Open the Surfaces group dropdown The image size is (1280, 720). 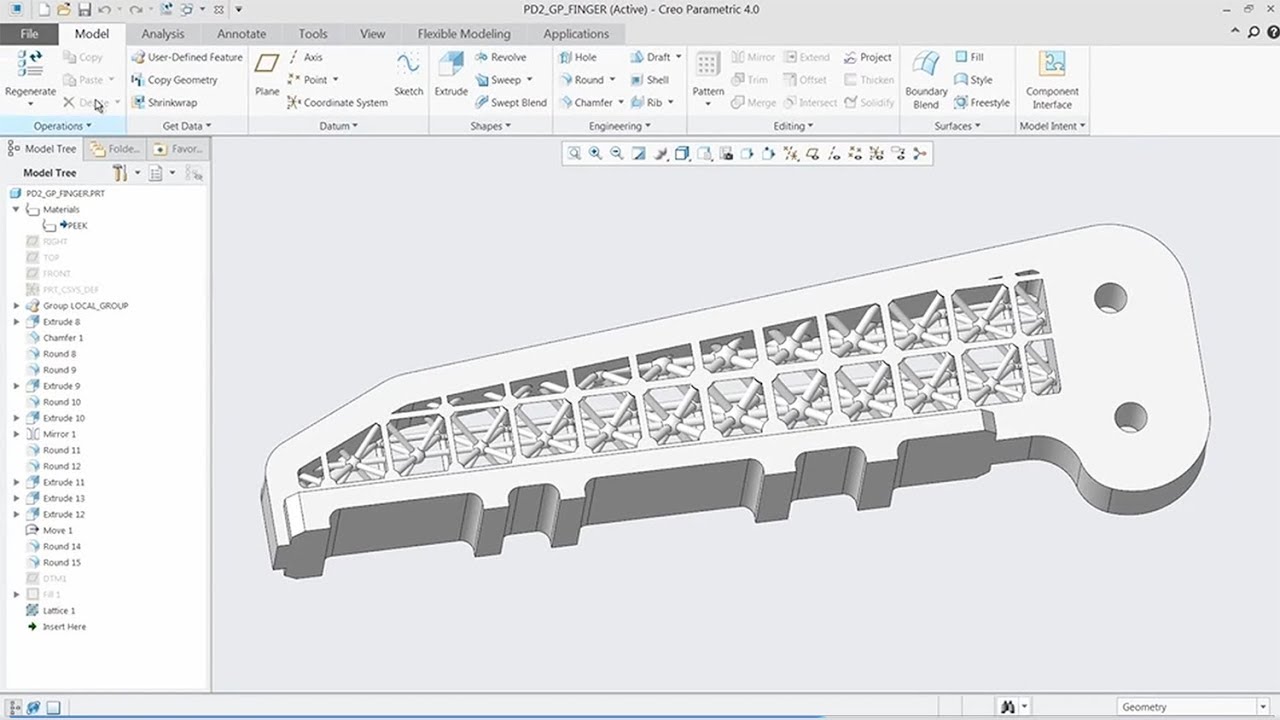(957, 126)
